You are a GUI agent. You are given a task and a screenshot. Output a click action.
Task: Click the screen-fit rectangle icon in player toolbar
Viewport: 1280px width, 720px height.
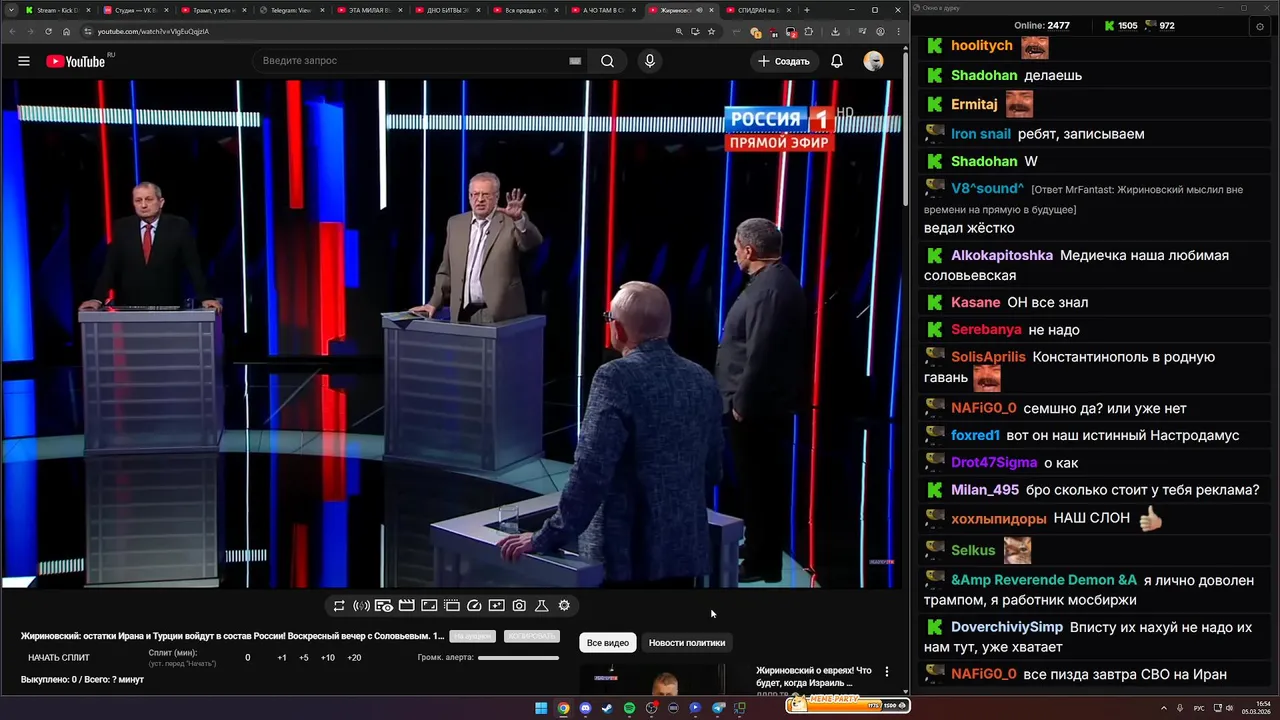click(x=429, y=605)
